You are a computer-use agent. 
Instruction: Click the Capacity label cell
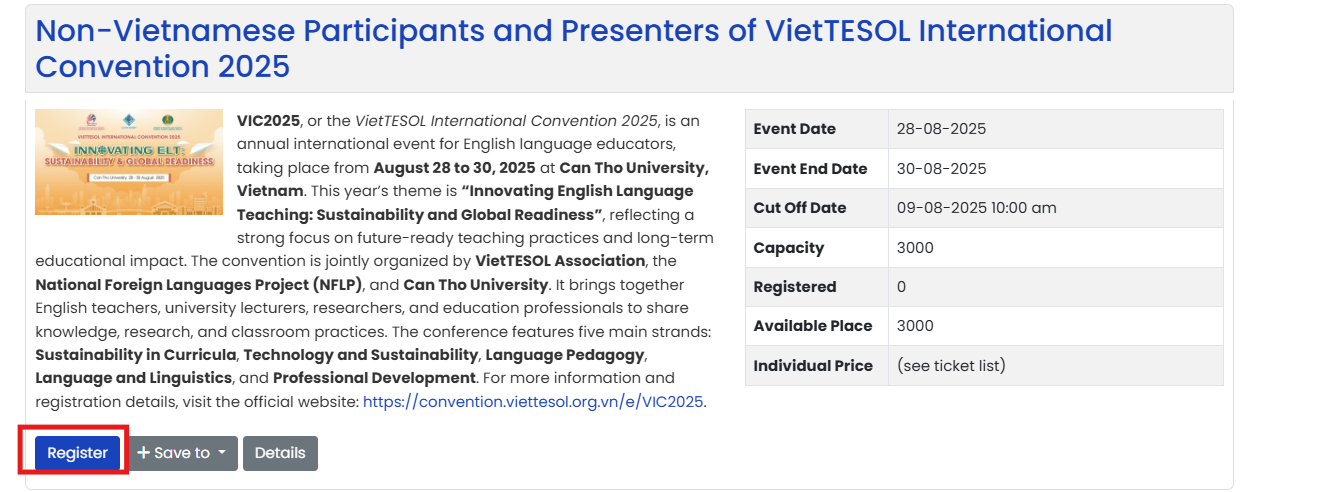tap(817, 247)
